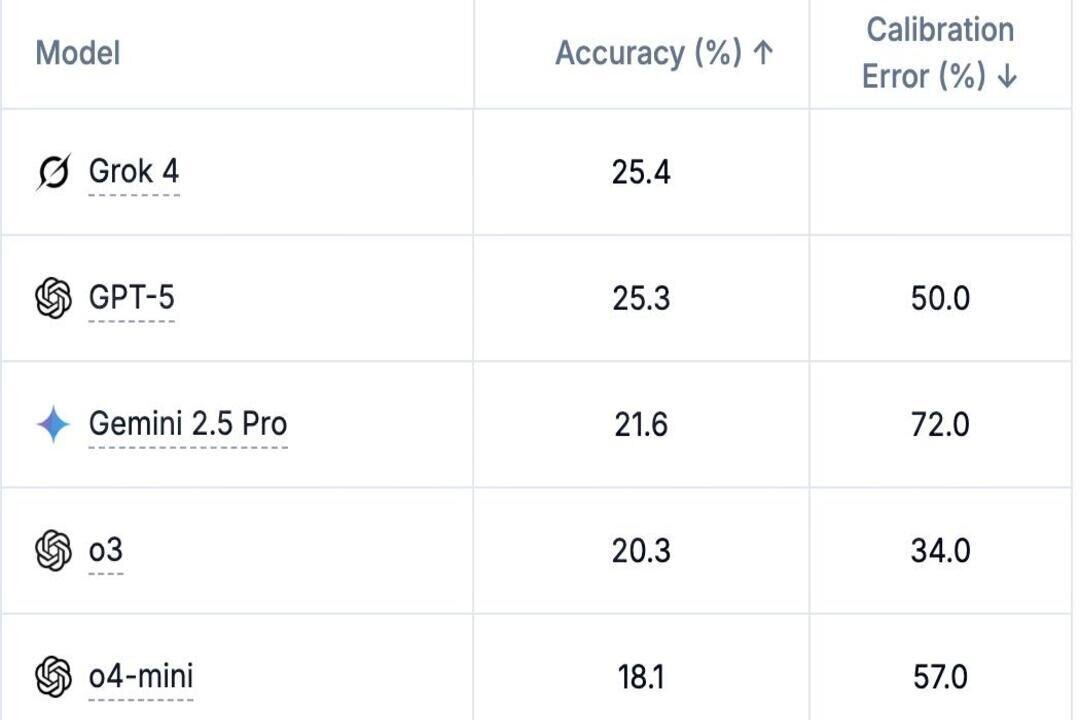Click the up arrow next to Accuracy (%)
Screen dimensions: 1080x720
pyautogui.click(x=762, y=53)
